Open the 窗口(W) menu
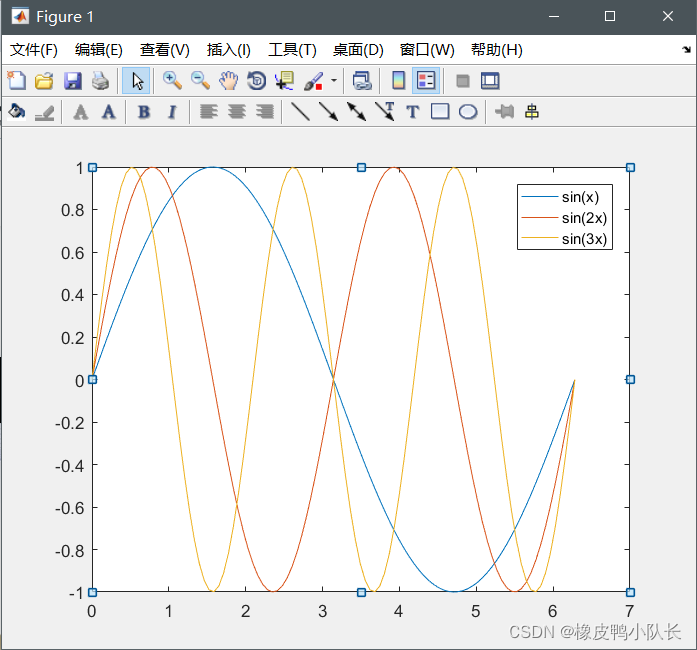 point(427,50)
